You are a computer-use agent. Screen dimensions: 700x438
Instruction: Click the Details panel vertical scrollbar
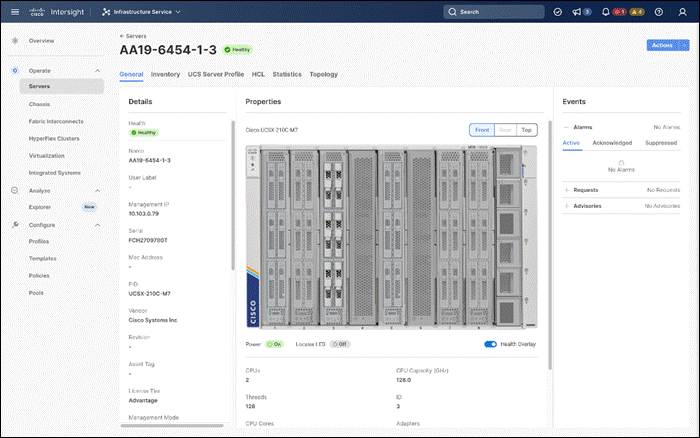[233, 195]
